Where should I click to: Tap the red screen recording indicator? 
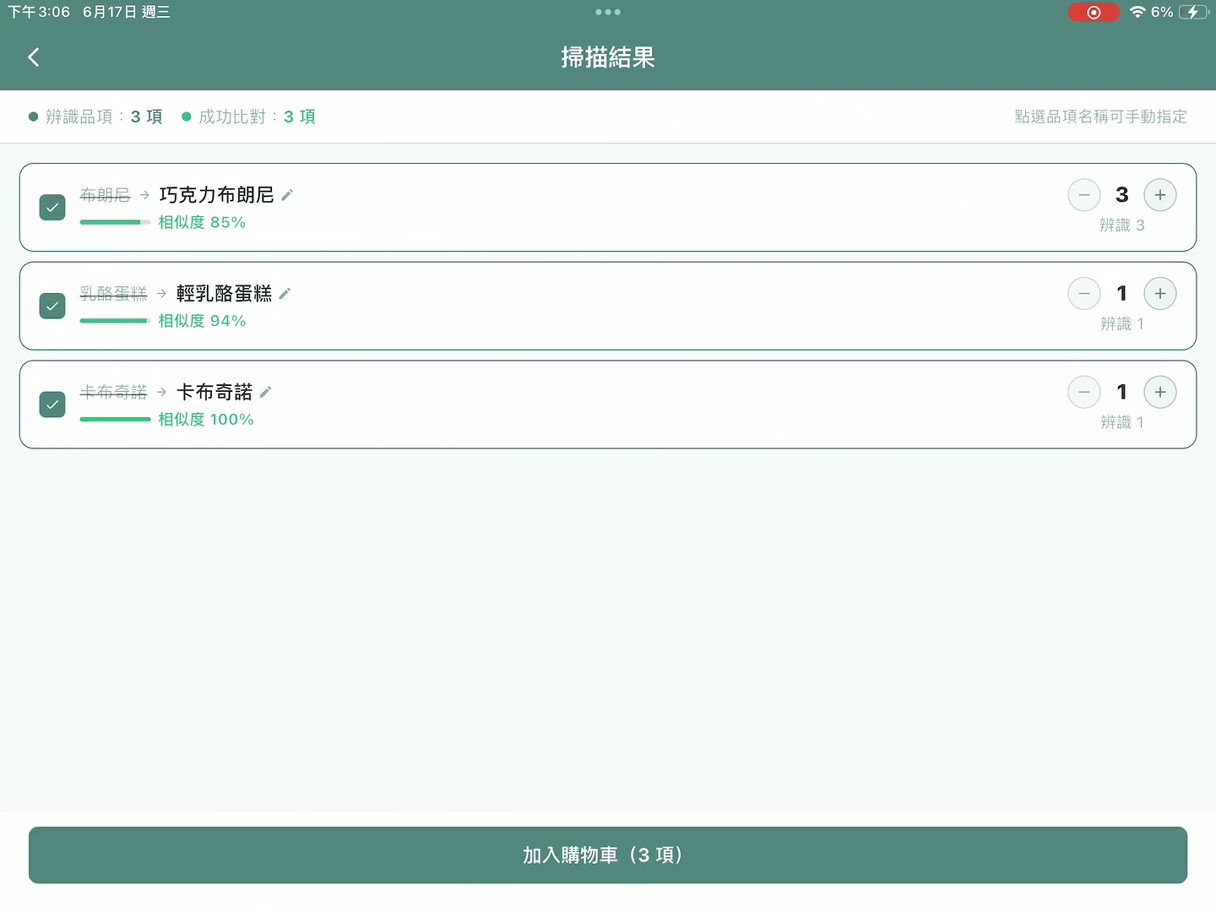pyautogui.click(x=1094, y=12)
